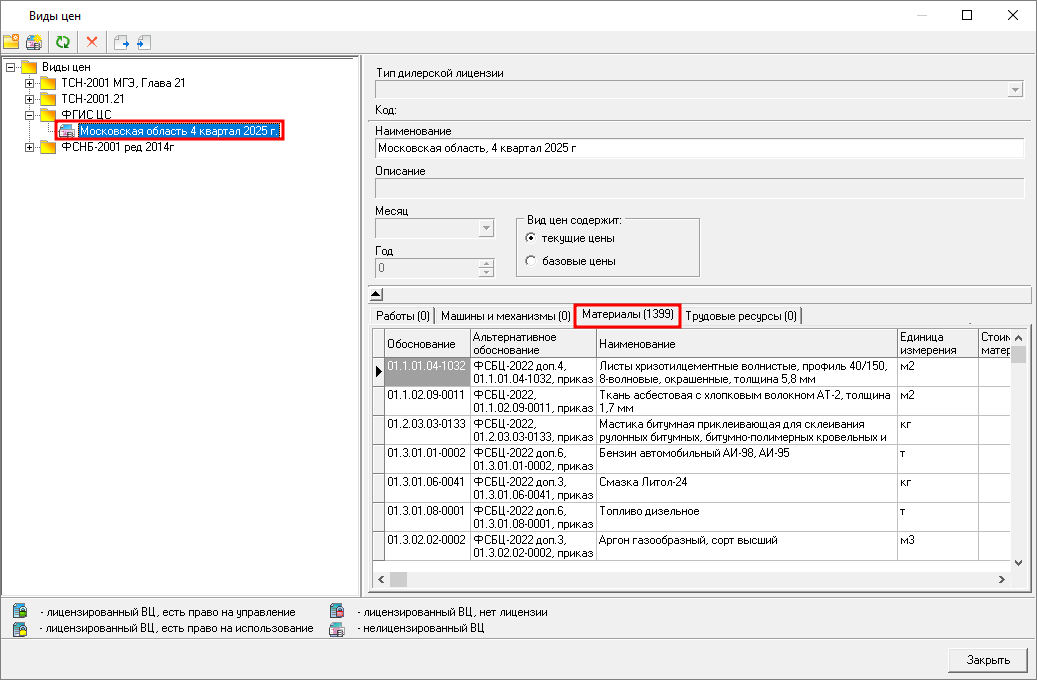
Task: Switch to the Работы (0) tab
Action: coord(402,316)
